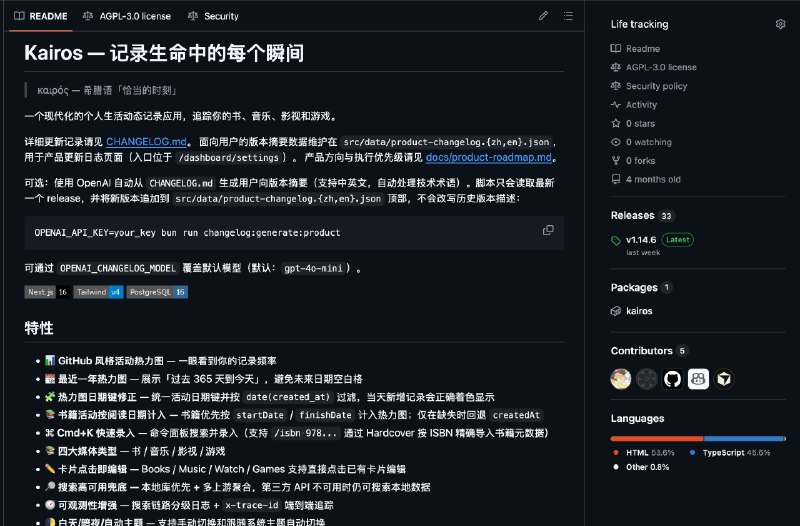Image resolution: width=800 pixels, height=526 pixels.
Task: Copy the bun run changelog command
Action: 548,230
